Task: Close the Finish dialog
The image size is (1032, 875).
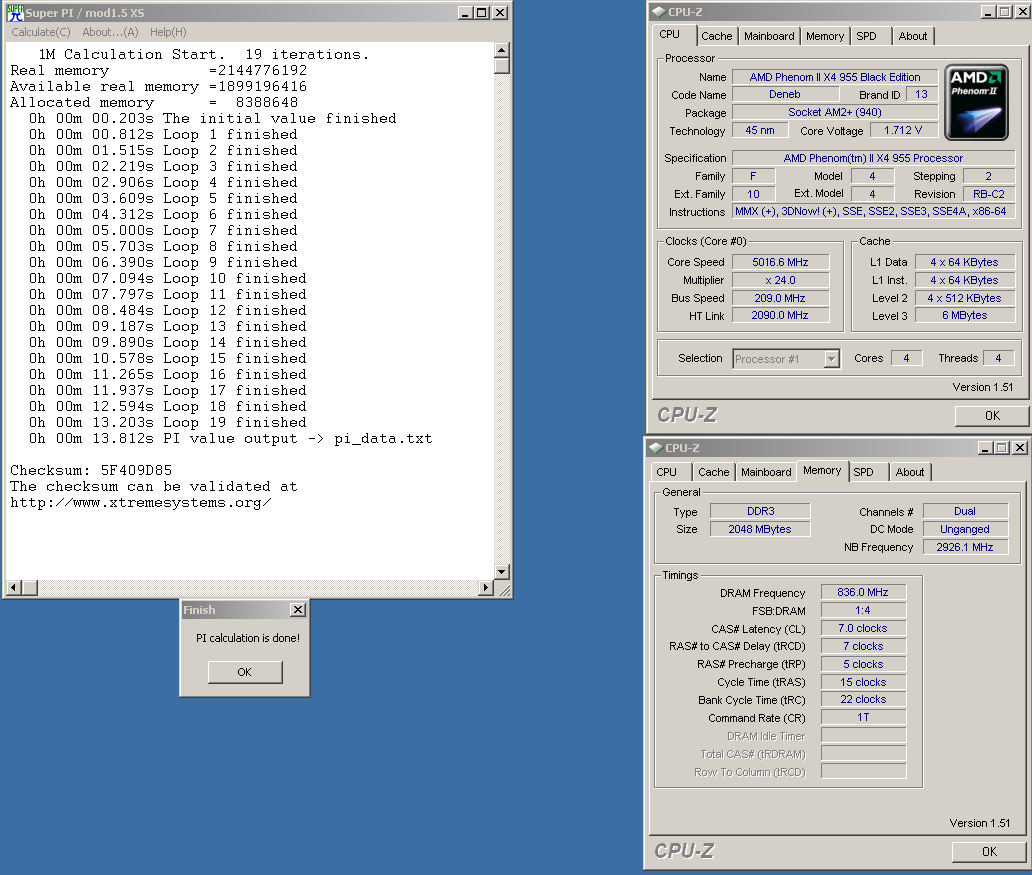Action: pyautogui.click(x=298, y=610)
